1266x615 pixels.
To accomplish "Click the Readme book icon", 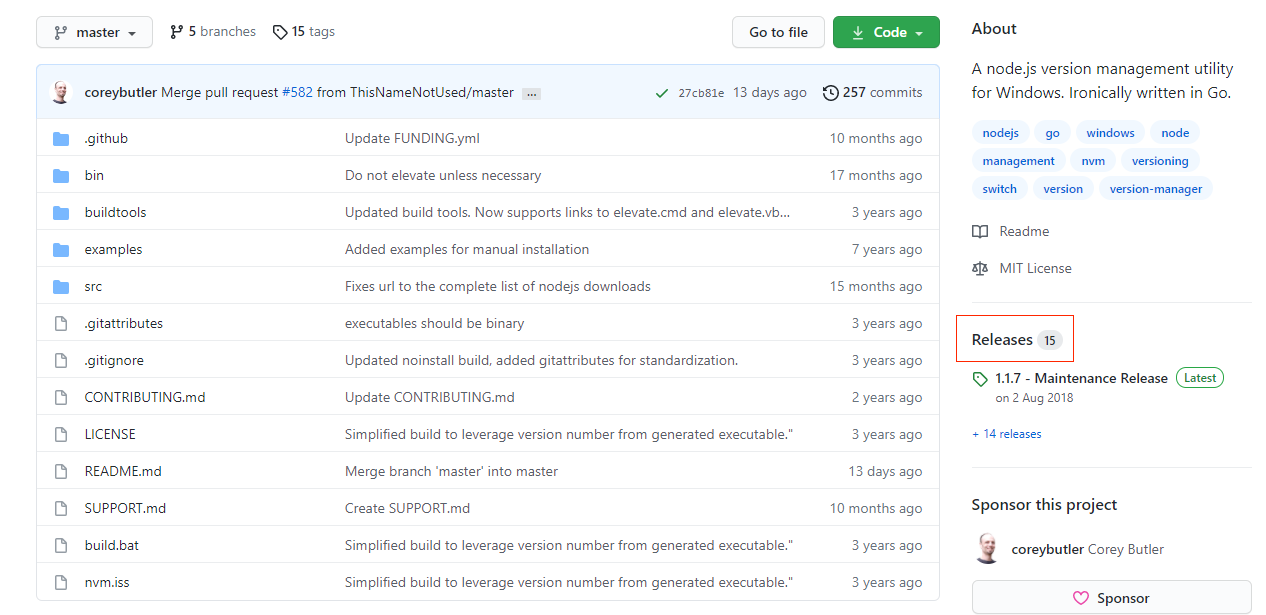I will coord(980,232).
